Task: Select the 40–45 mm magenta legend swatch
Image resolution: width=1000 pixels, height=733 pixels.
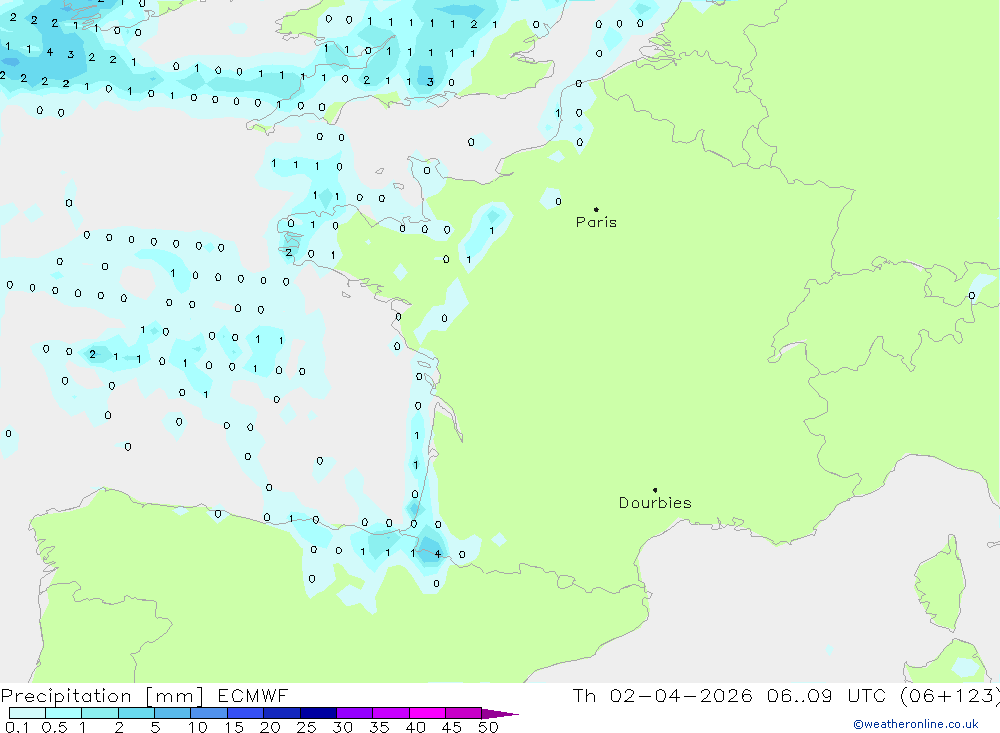Action: pos(427,713)
